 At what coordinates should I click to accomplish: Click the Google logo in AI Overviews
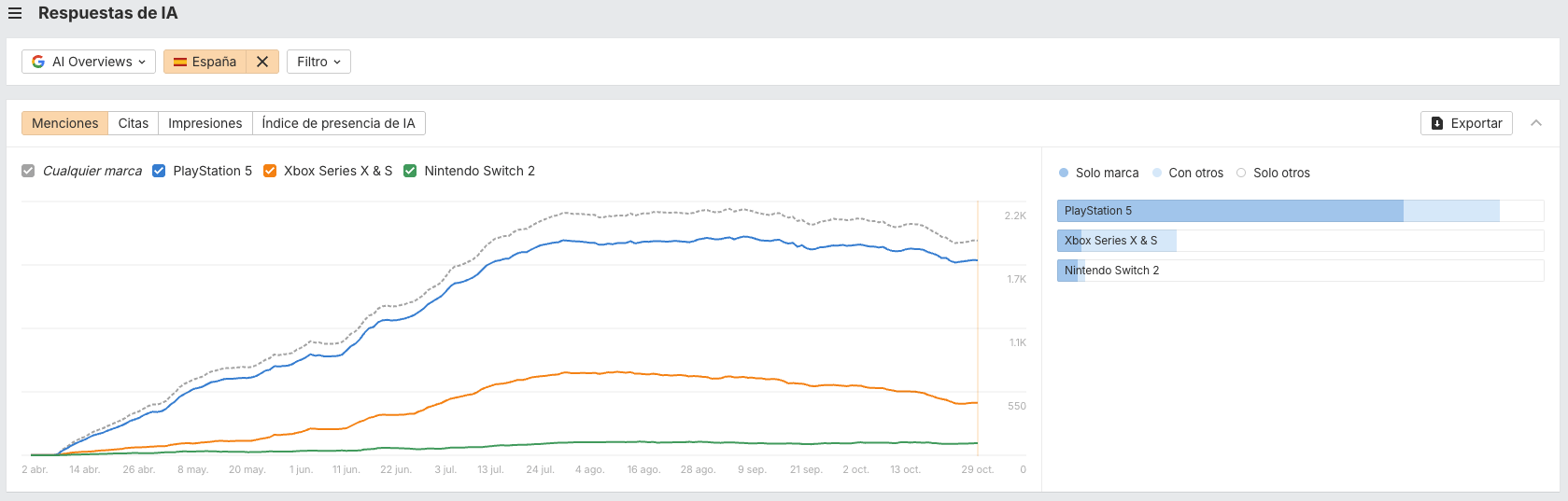click(x=38, y=62)
